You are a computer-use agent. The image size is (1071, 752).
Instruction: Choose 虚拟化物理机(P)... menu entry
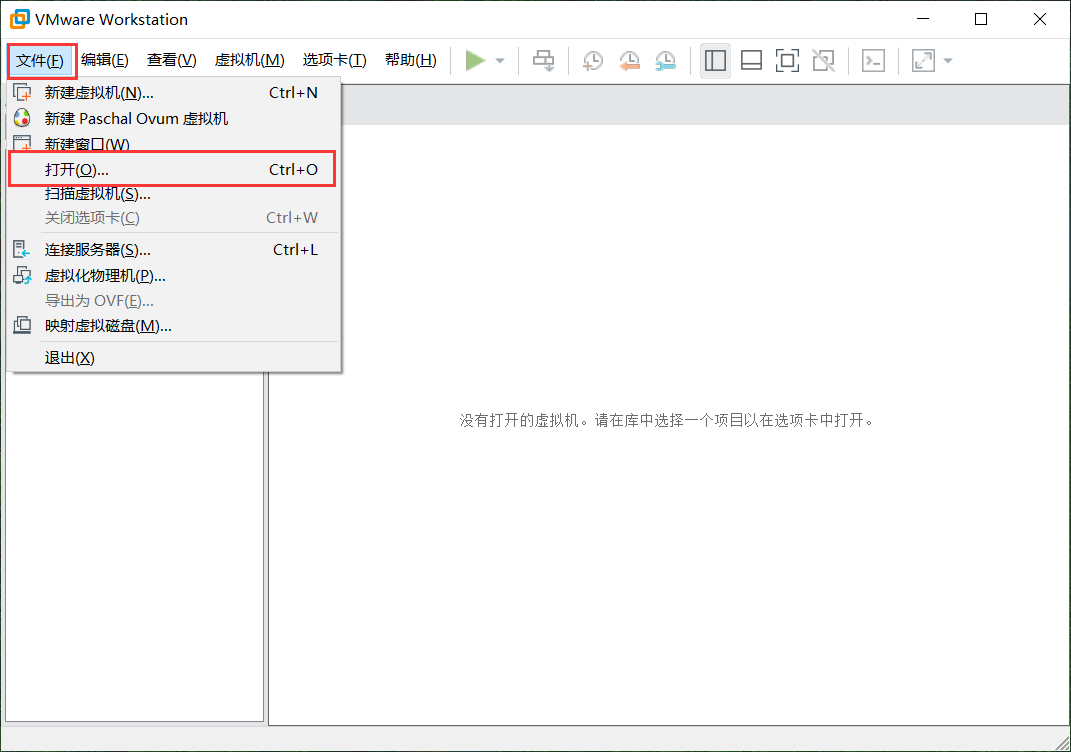(x=173, y=276)
